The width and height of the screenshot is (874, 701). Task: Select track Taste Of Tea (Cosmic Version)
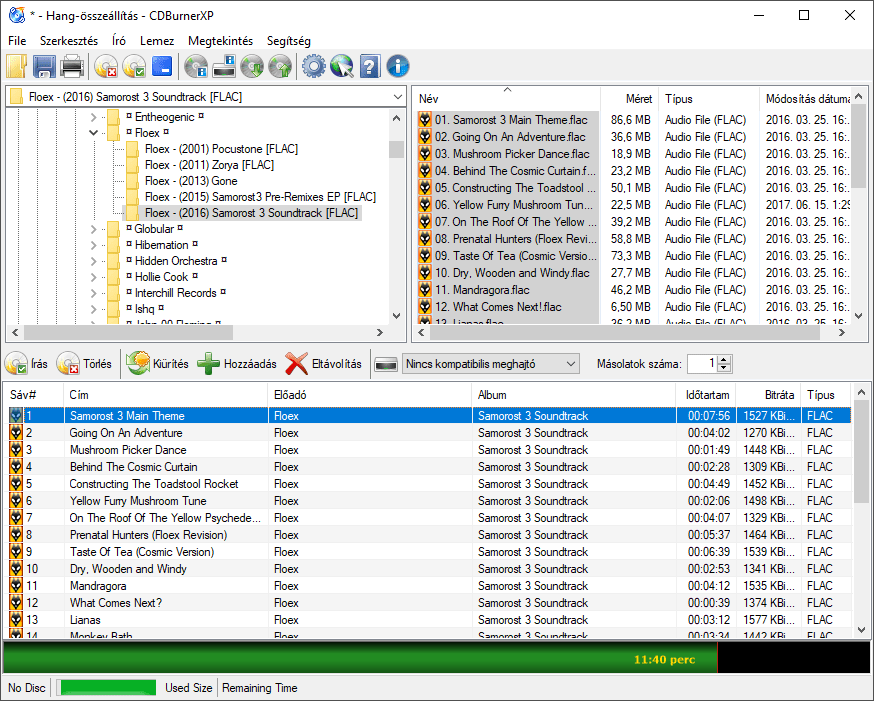[142, 552]
